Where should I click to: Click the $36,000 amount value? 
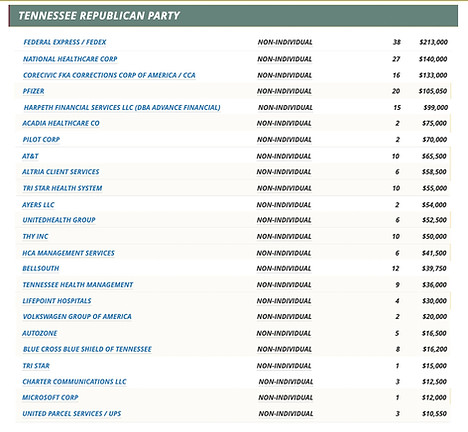click(434, 285)
